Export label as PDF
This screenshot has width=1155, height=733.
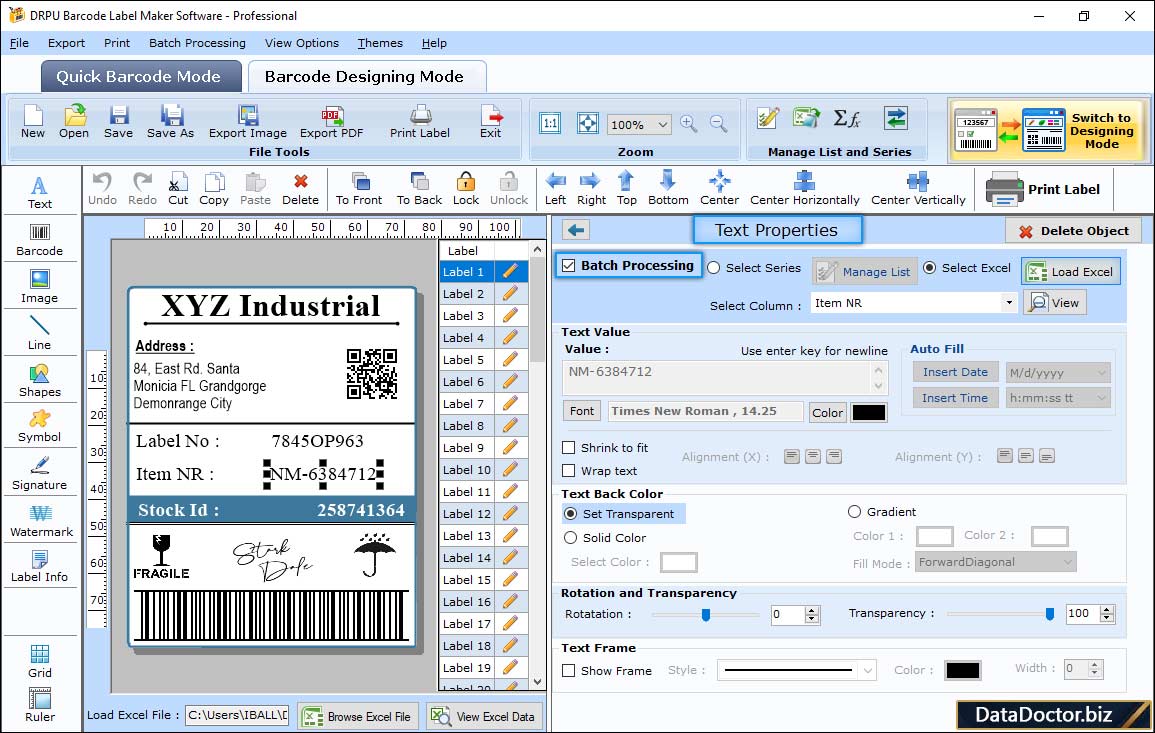(x=331, y=122)
